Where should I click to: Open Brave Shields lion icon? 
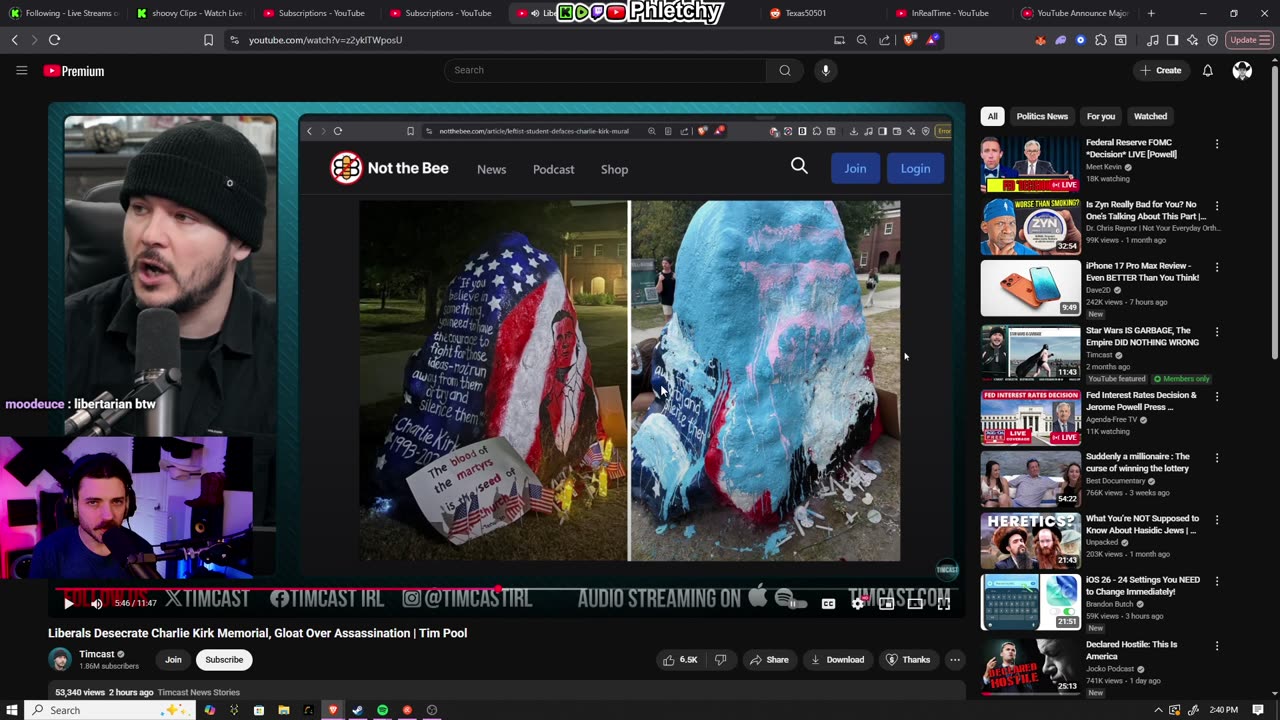pyautogui.click(x=909, y=40)
